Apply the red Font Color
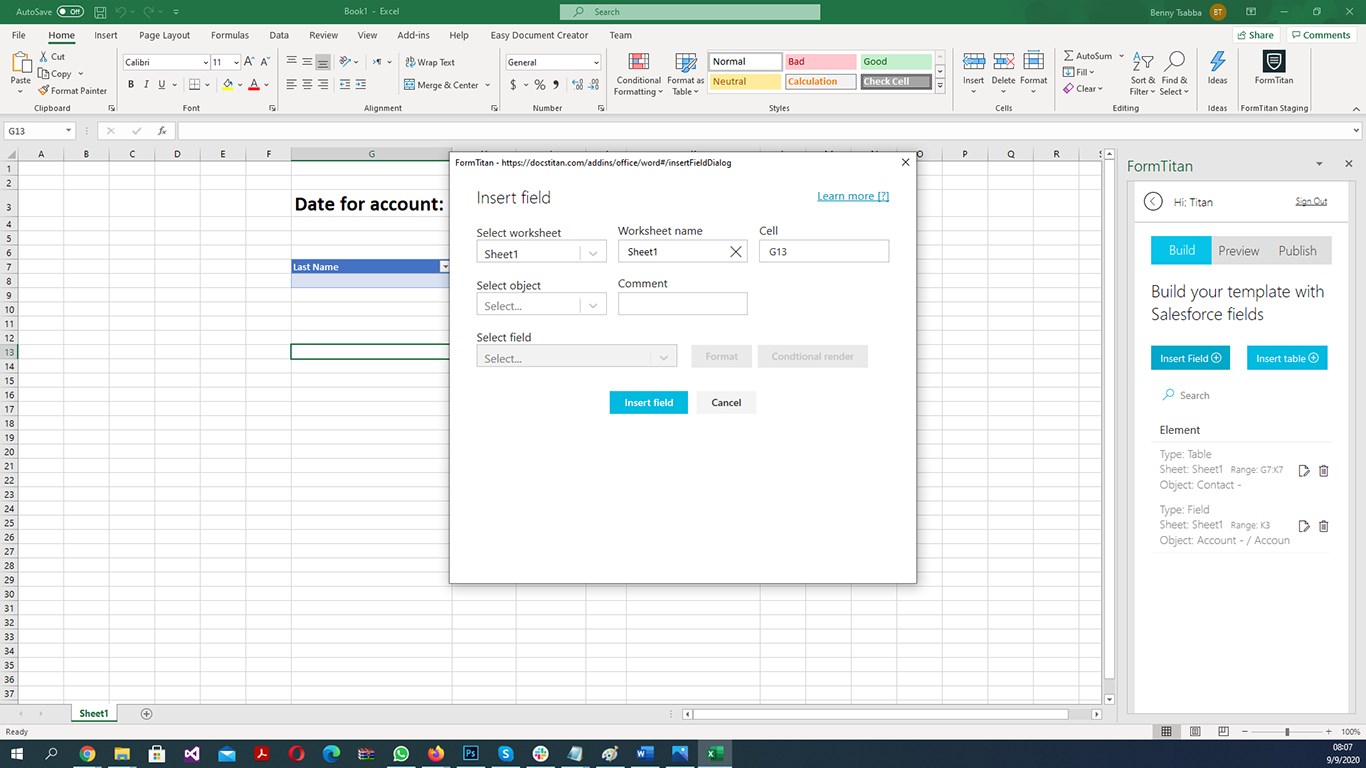 tap(254, 85)
